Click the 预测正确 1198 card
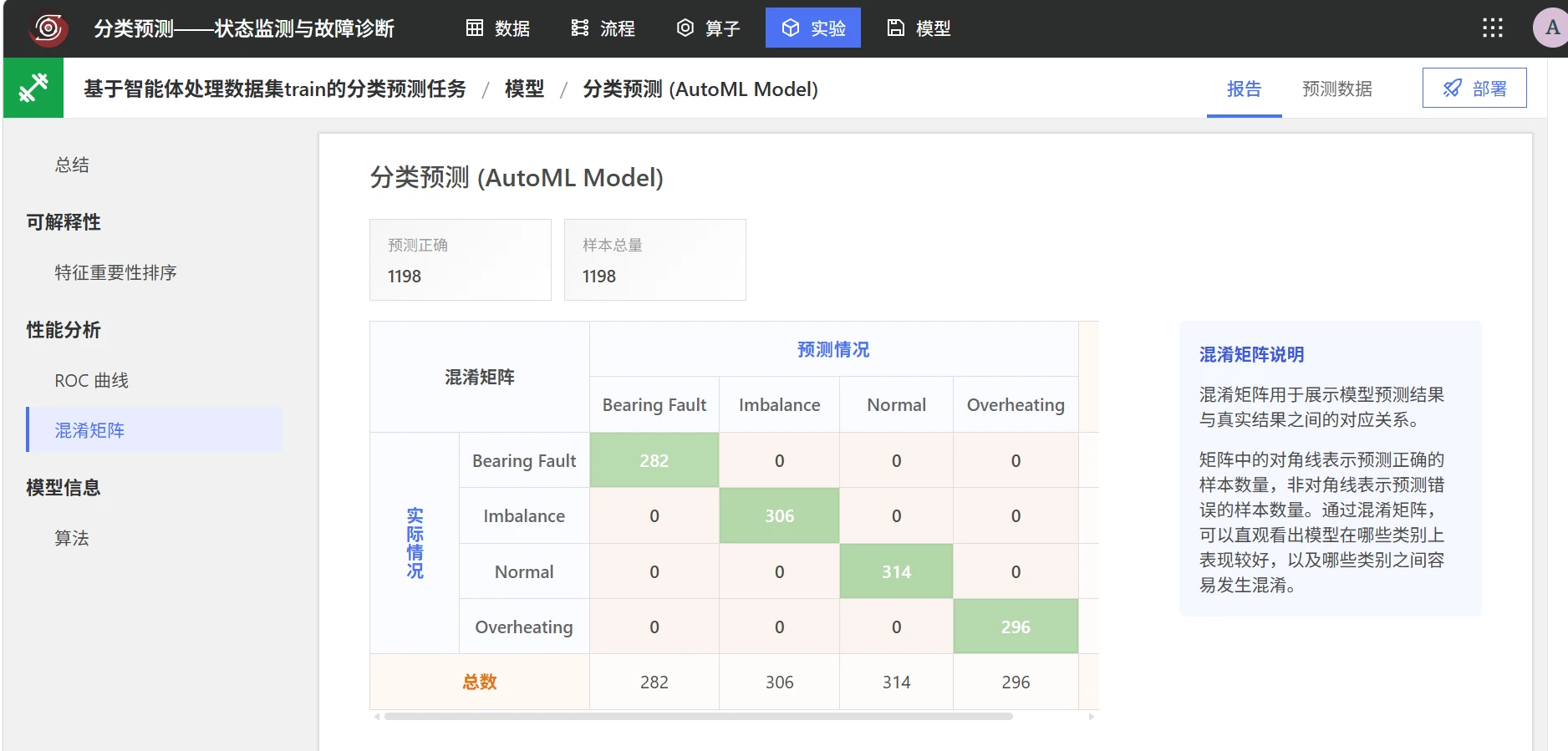This screenshot has height=751, width=1568. click(461, 260)
